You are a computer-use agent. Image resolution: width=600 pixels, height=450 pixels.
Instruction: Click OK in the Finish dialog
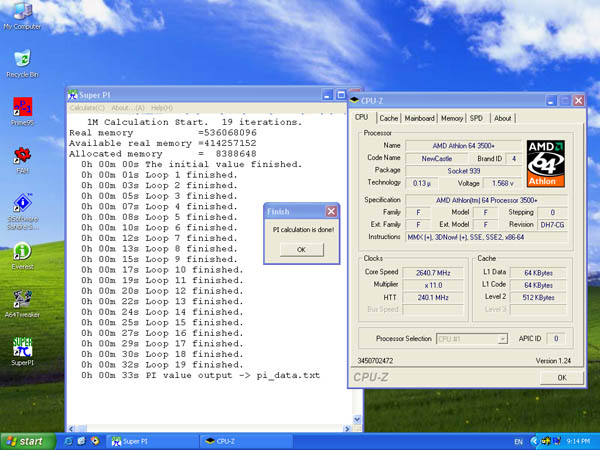coord(302,249)
